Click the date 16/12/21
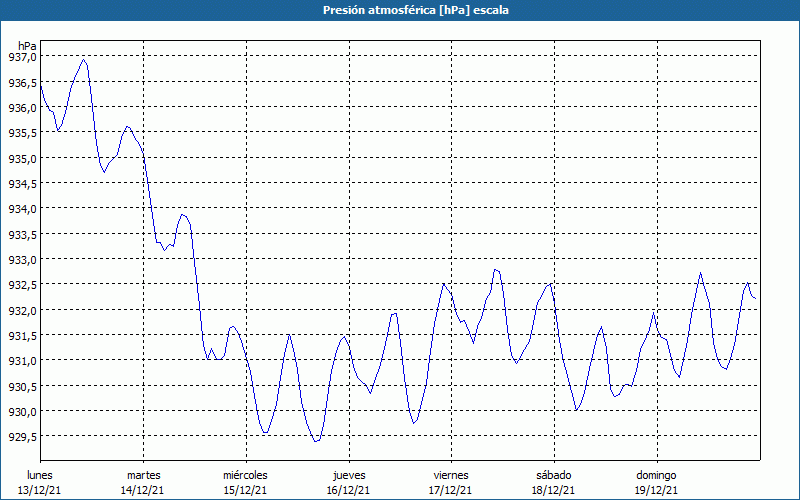 [348, 490]
